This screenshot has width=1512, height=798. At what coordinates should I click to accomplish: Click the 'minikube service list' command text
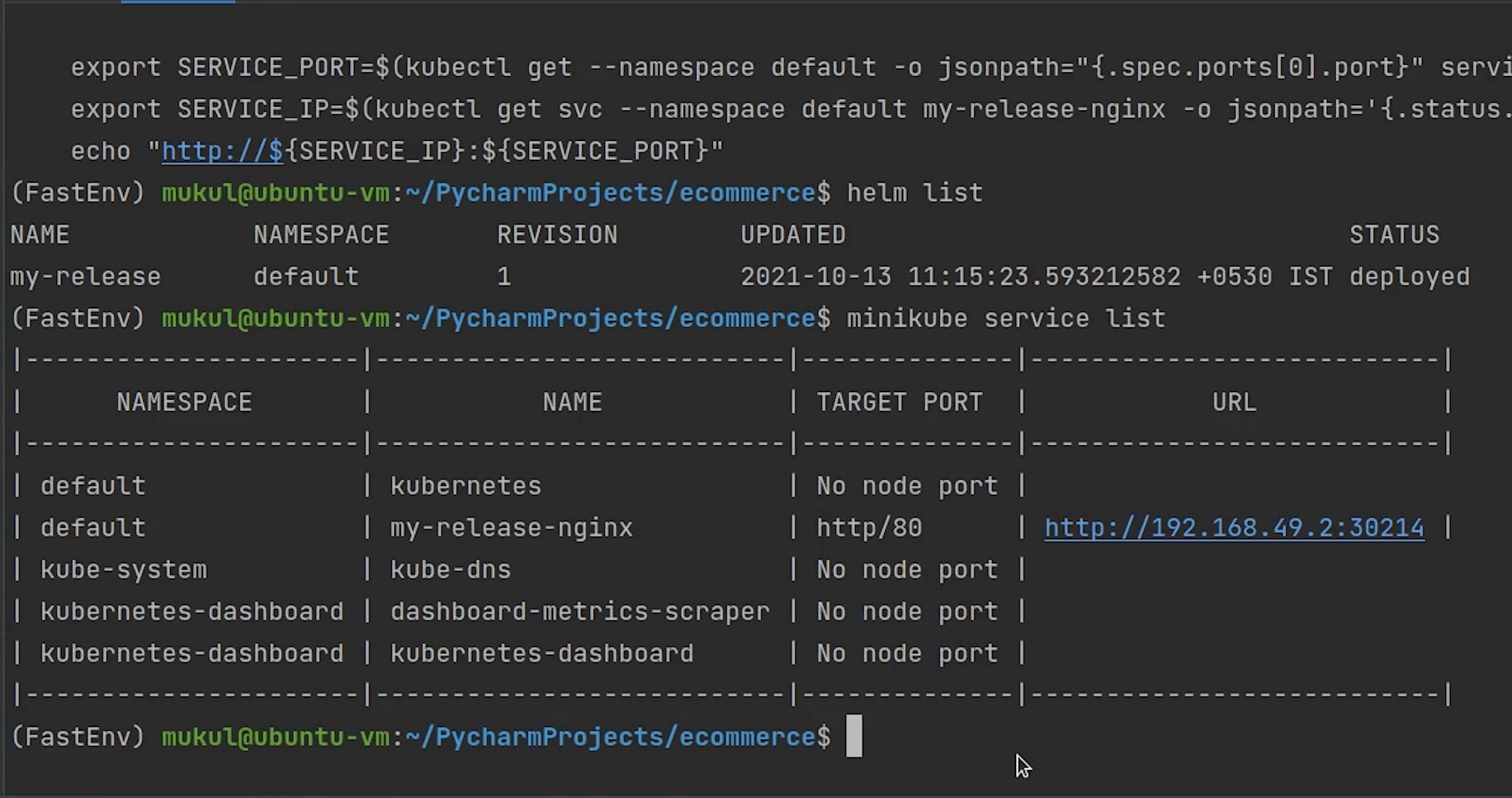pyautogui.click(x=1005, y=318)
